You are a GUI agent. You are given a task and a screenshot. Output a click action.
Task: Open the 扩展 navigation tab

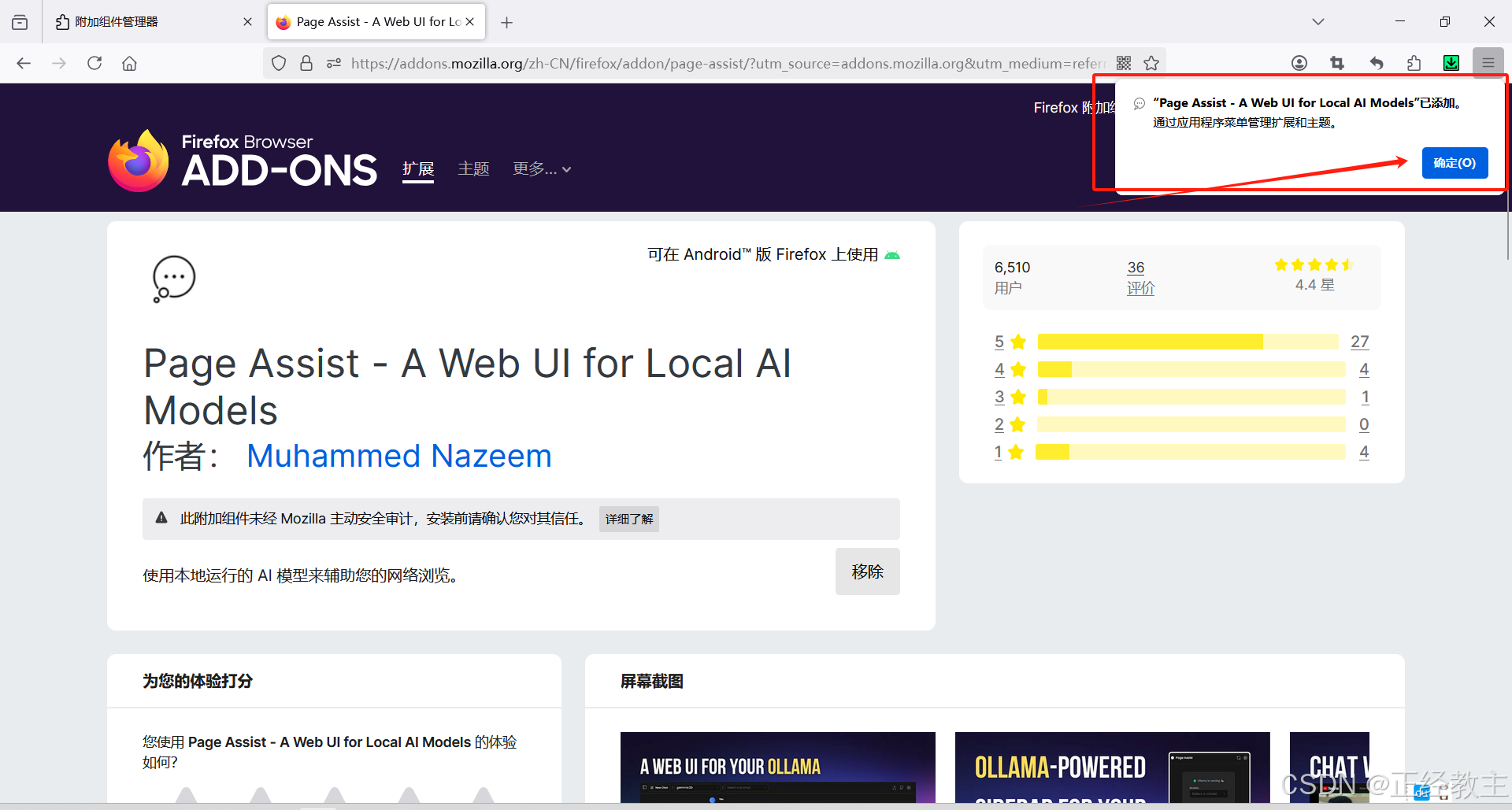point(418,169)
